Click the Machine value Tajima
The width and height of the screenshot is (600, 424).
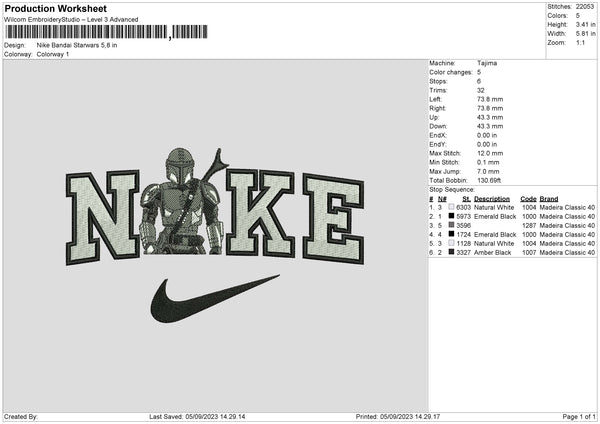point(487,63)
